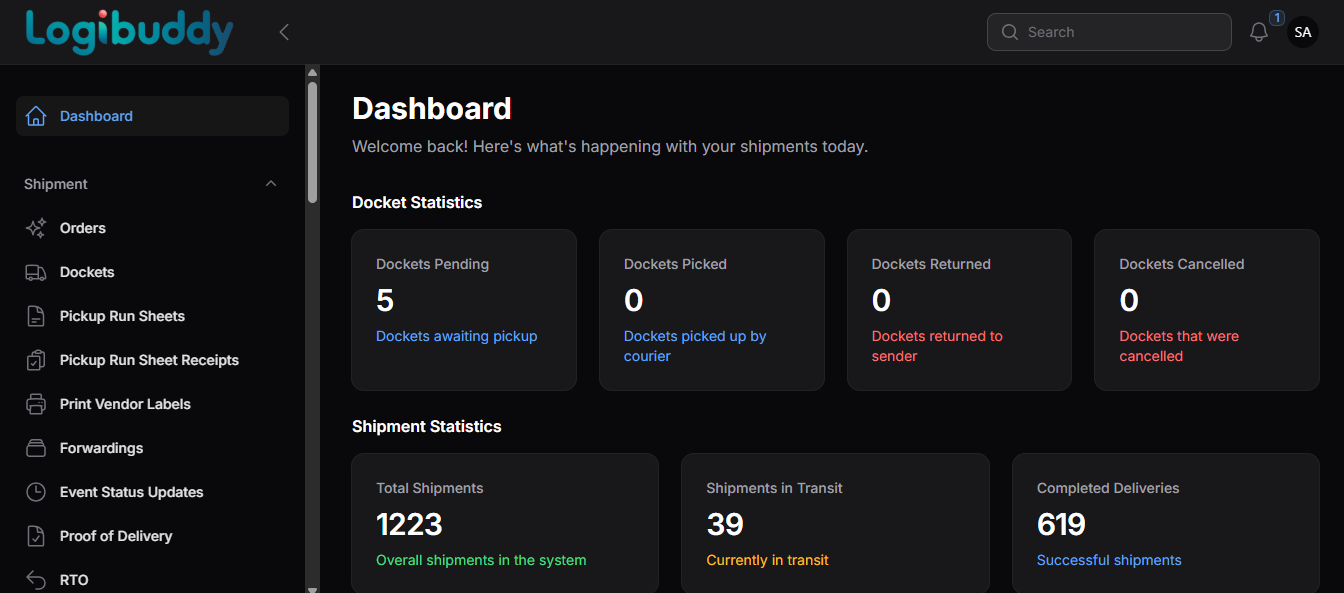Image resolution: width=1344 pixels, height=593 pixels.
Task: Select Dashboard in the navigation menu
Action: coord(96,116)
